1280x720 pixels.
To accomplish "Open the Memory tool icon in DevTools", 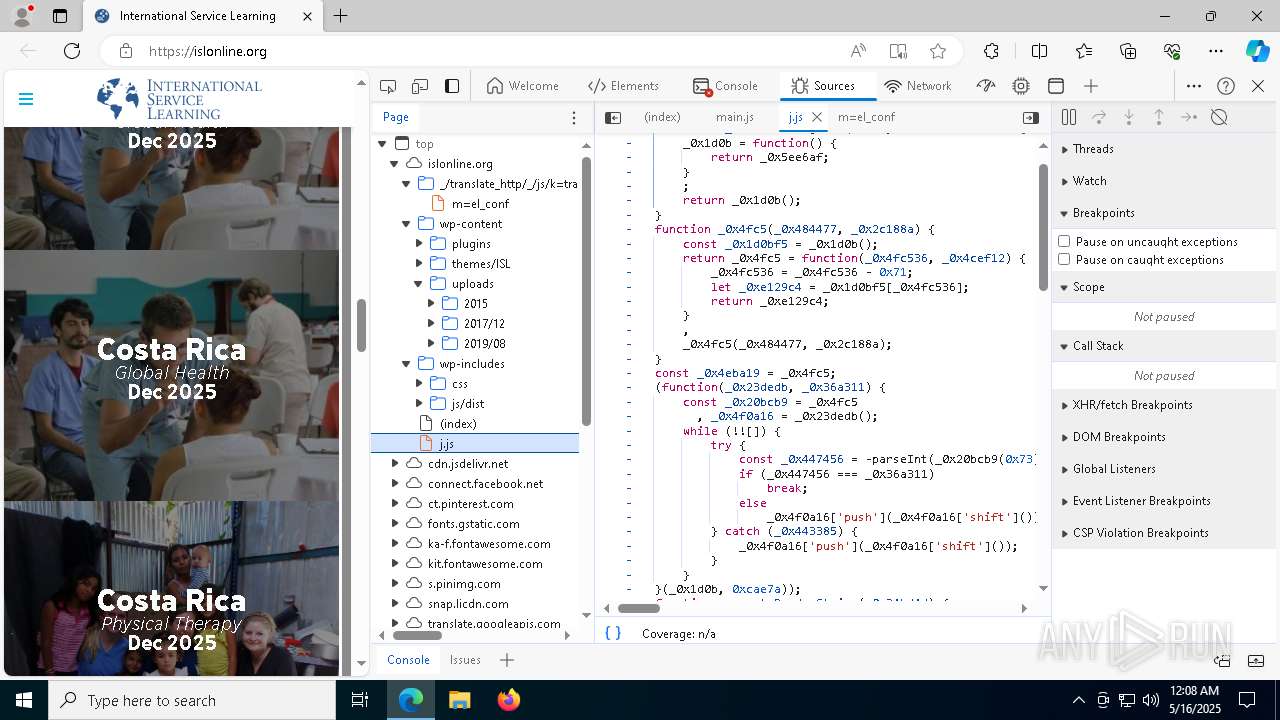I will (1021, 86).
